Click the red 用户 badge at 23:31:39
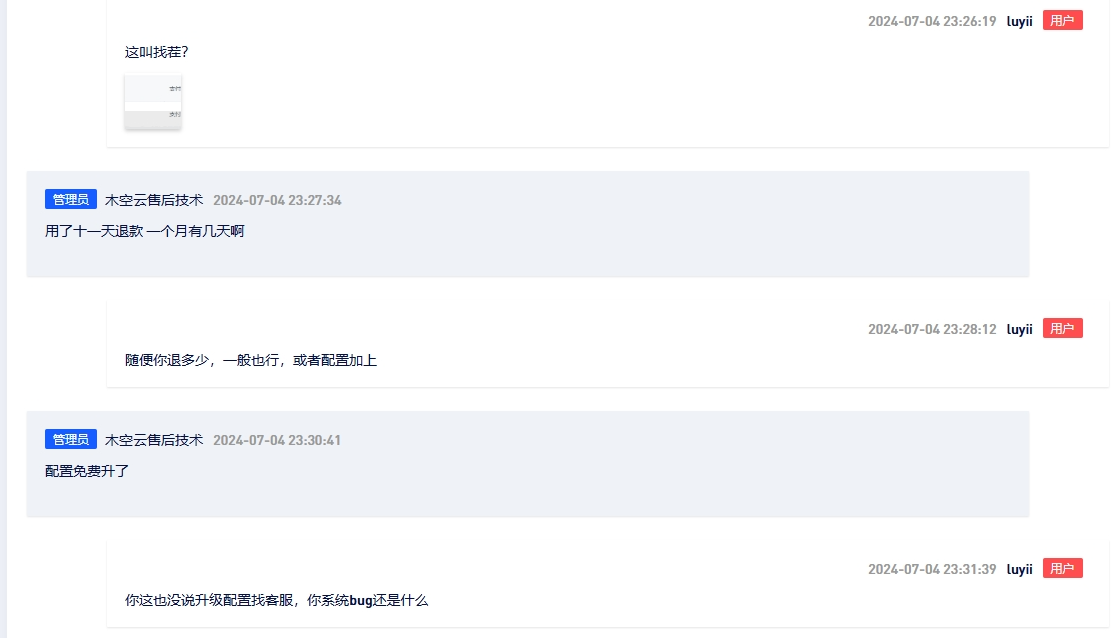Viewport: 1119px width, 638px height. pos(1063,568)
